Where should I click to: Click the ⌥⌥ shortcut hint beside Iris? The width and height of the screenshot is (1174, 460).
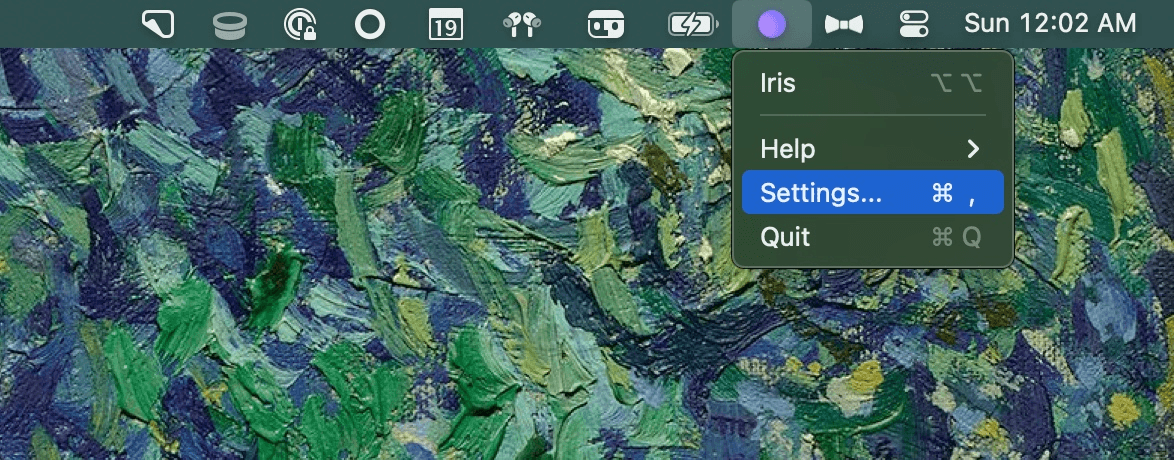(x=956, y=82)
